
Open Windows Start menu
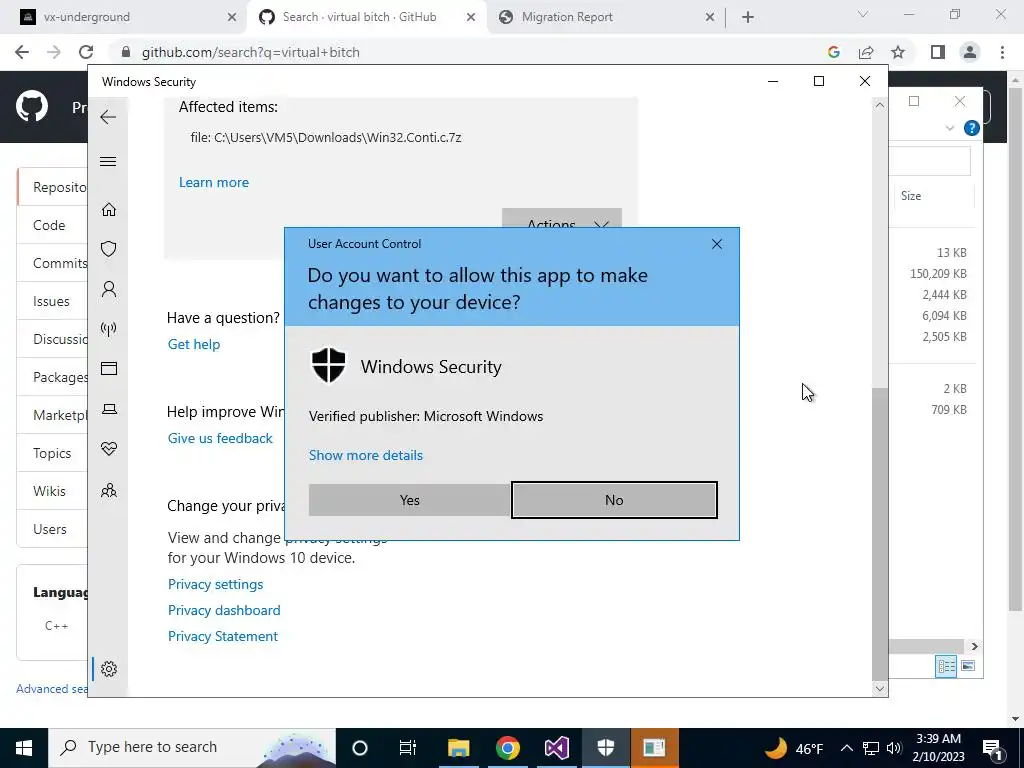point(24,748)
